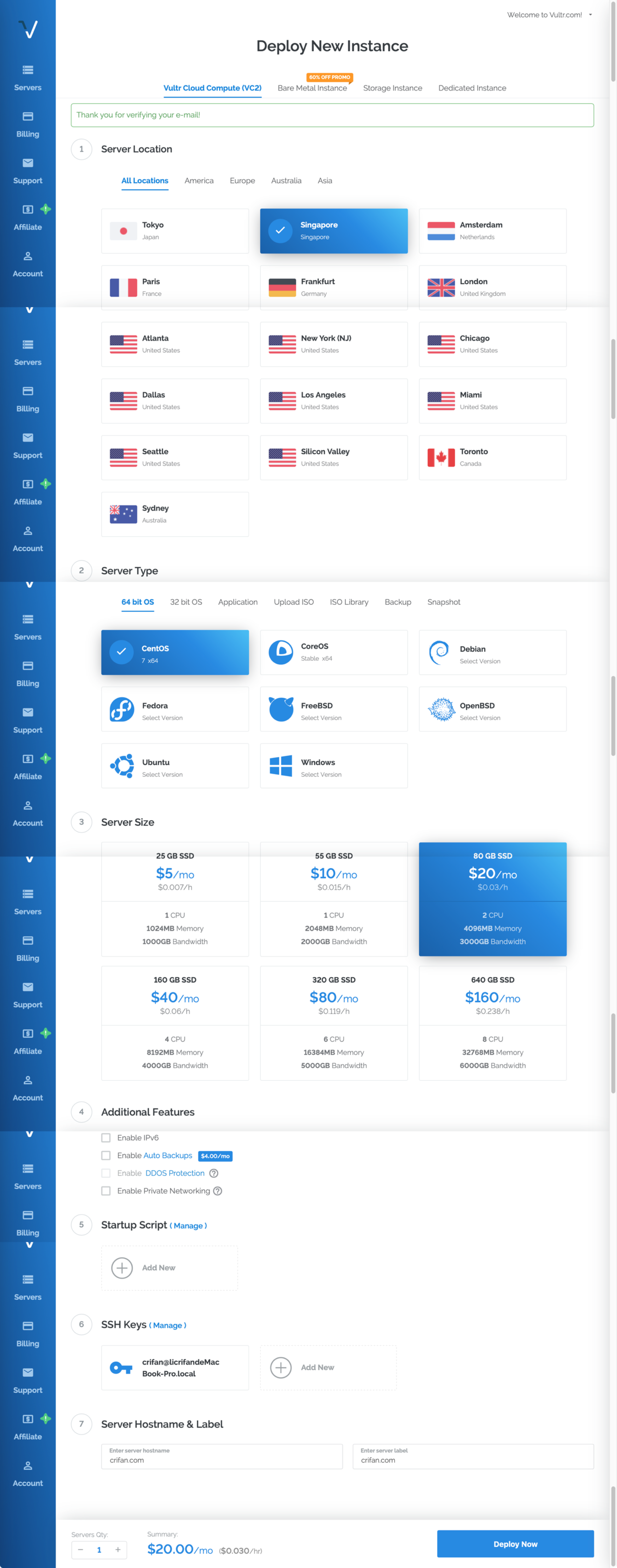Pick the Fedora OS icon

122,709
